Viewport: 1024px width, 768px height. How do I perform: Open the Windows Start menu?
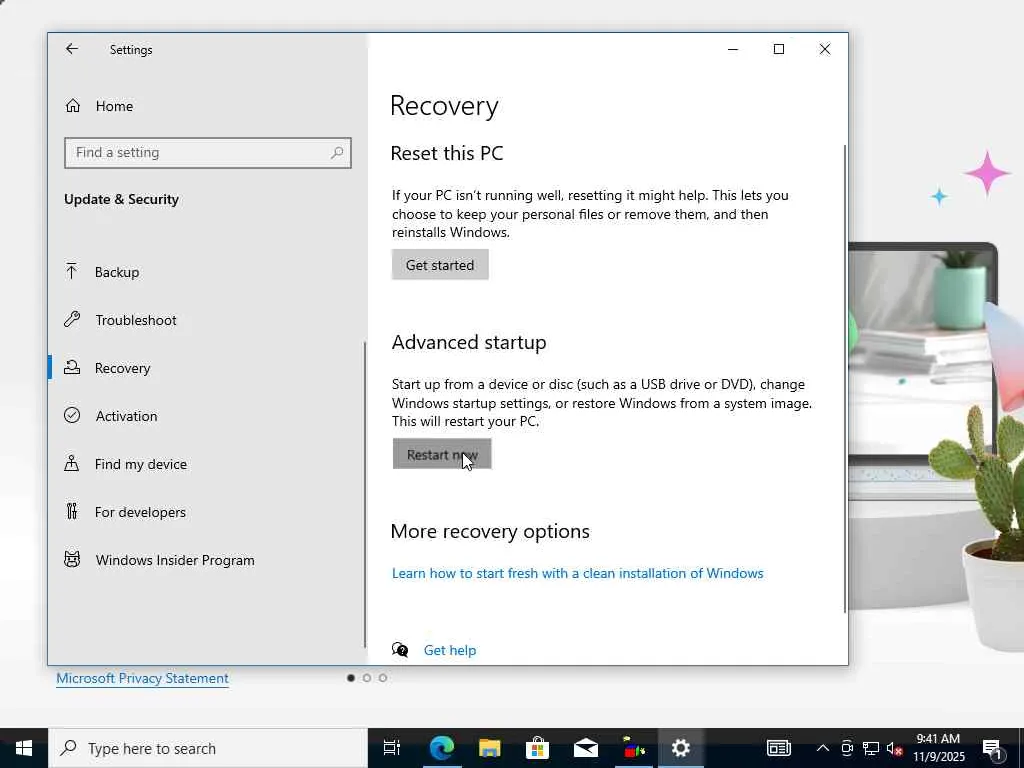(x=24, y=748)
